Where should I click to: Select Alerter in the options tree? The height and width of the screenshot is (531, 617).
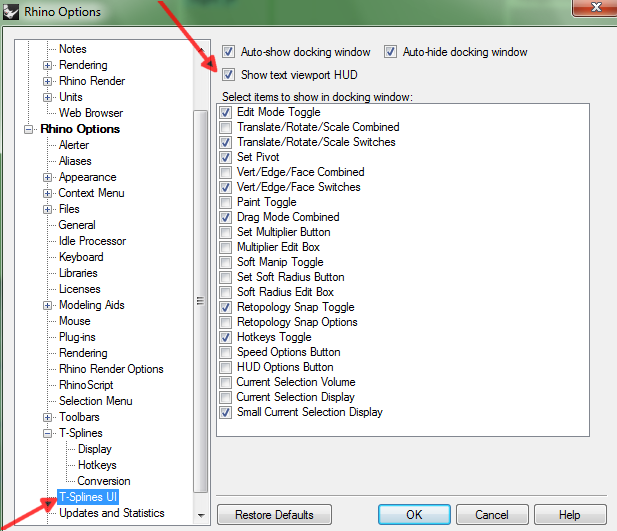[x=74, y=145]
